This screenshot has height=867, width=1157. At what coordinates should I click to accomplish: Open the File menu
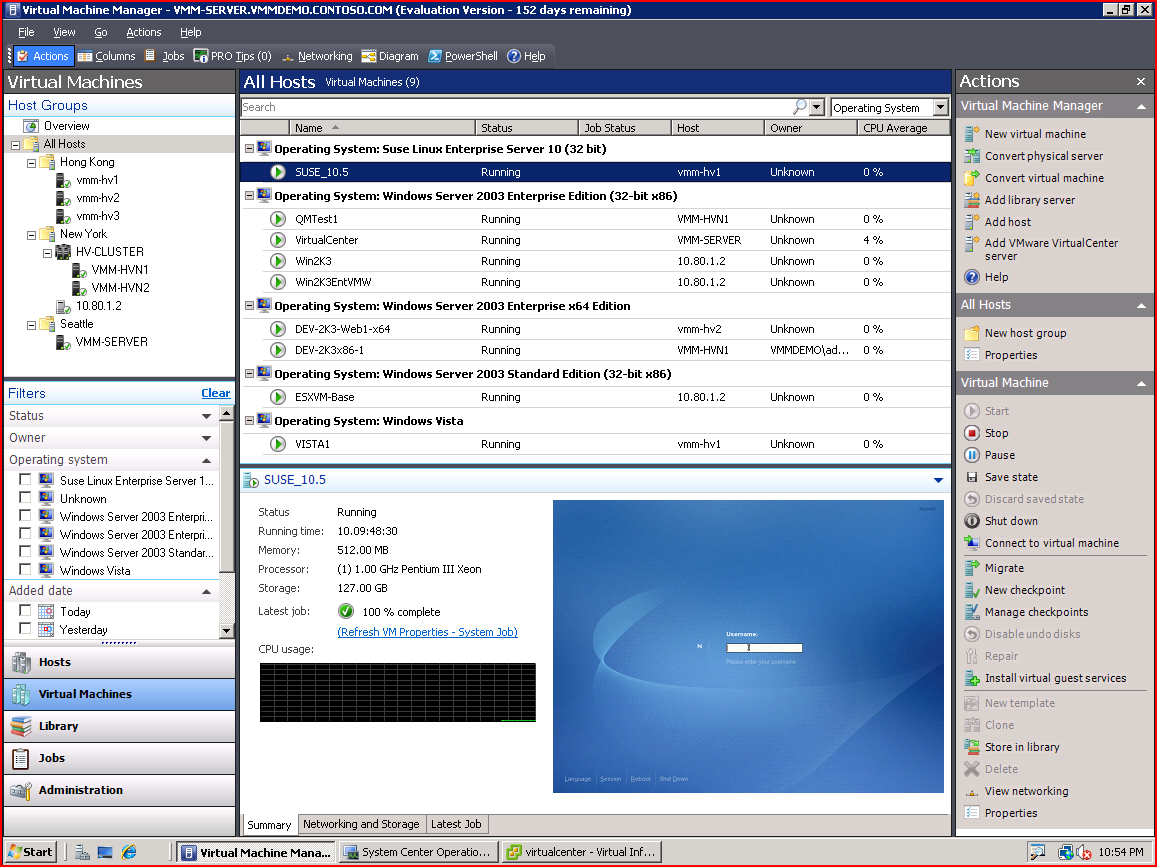pos(26,32)
